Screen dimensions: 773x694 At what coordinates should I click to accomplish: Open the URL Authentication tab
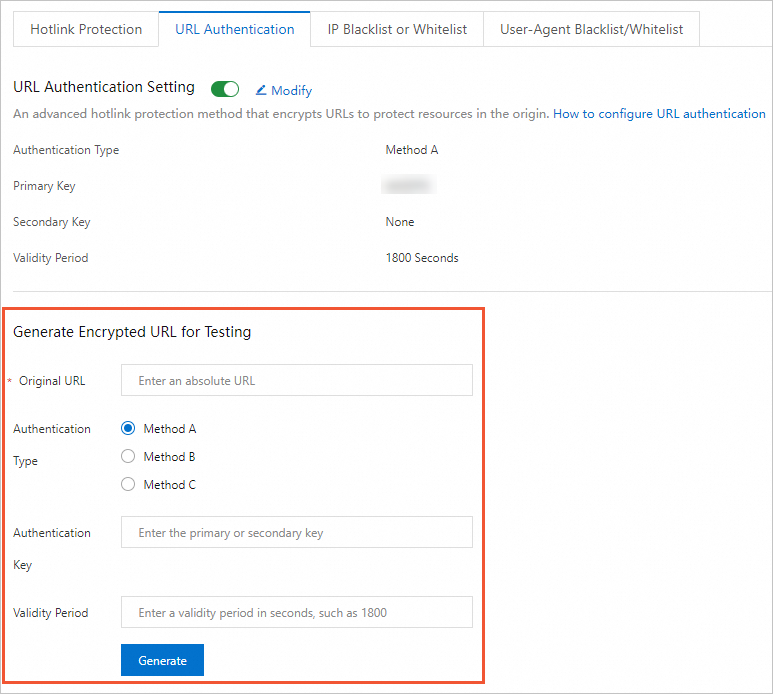click(235, 29)
